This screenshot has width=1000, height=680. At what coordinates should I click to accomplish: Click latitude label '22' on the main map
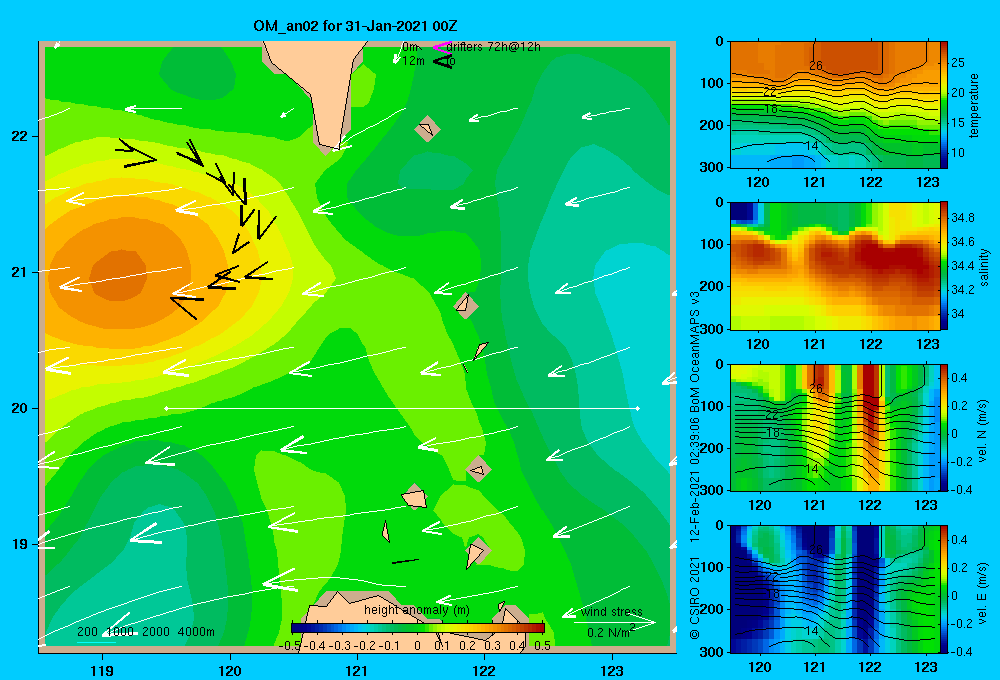pos(19,137)
